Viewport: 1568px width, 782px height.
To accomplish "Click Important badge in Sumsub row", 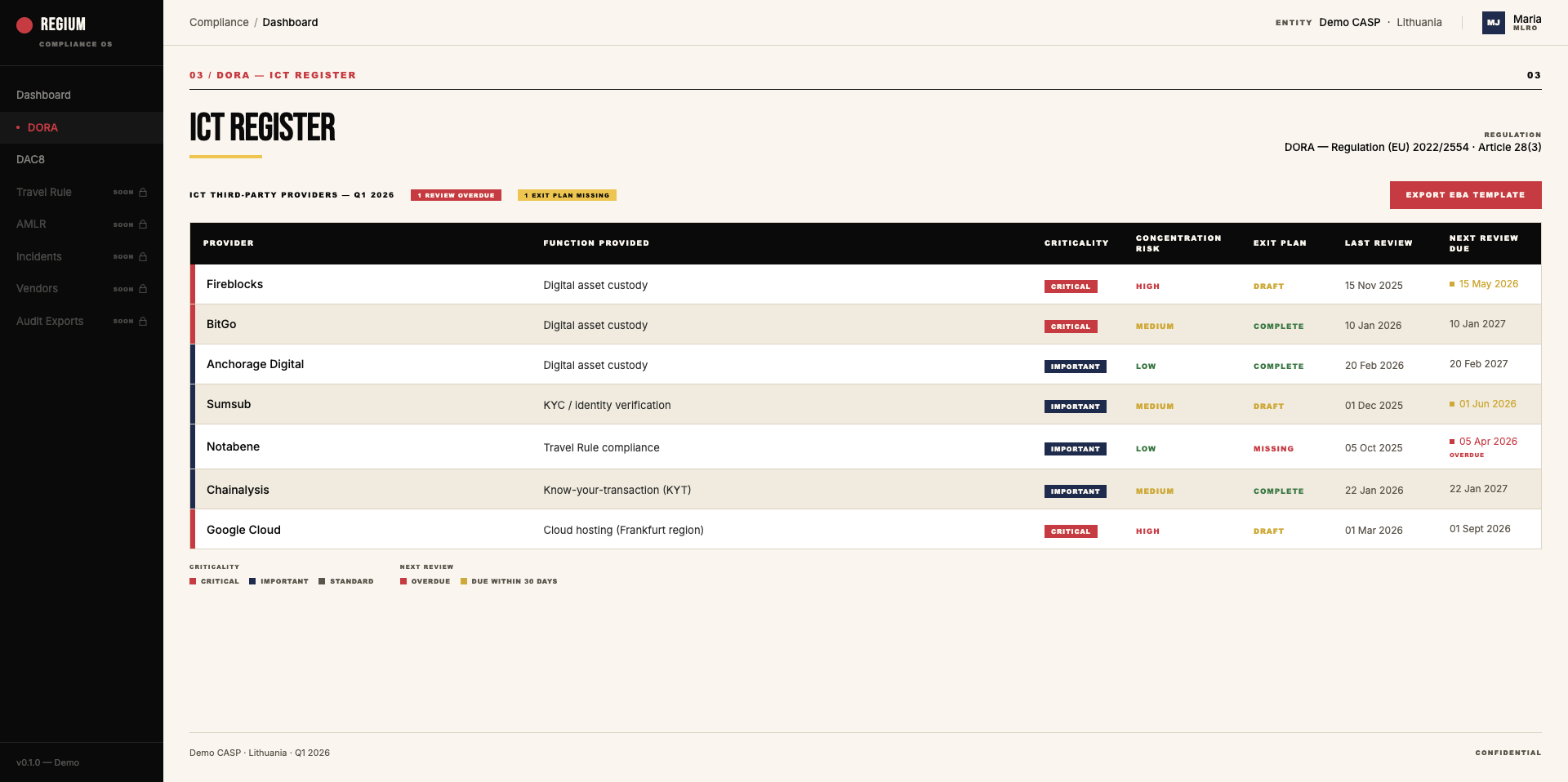I will [x=1076, y=407].
